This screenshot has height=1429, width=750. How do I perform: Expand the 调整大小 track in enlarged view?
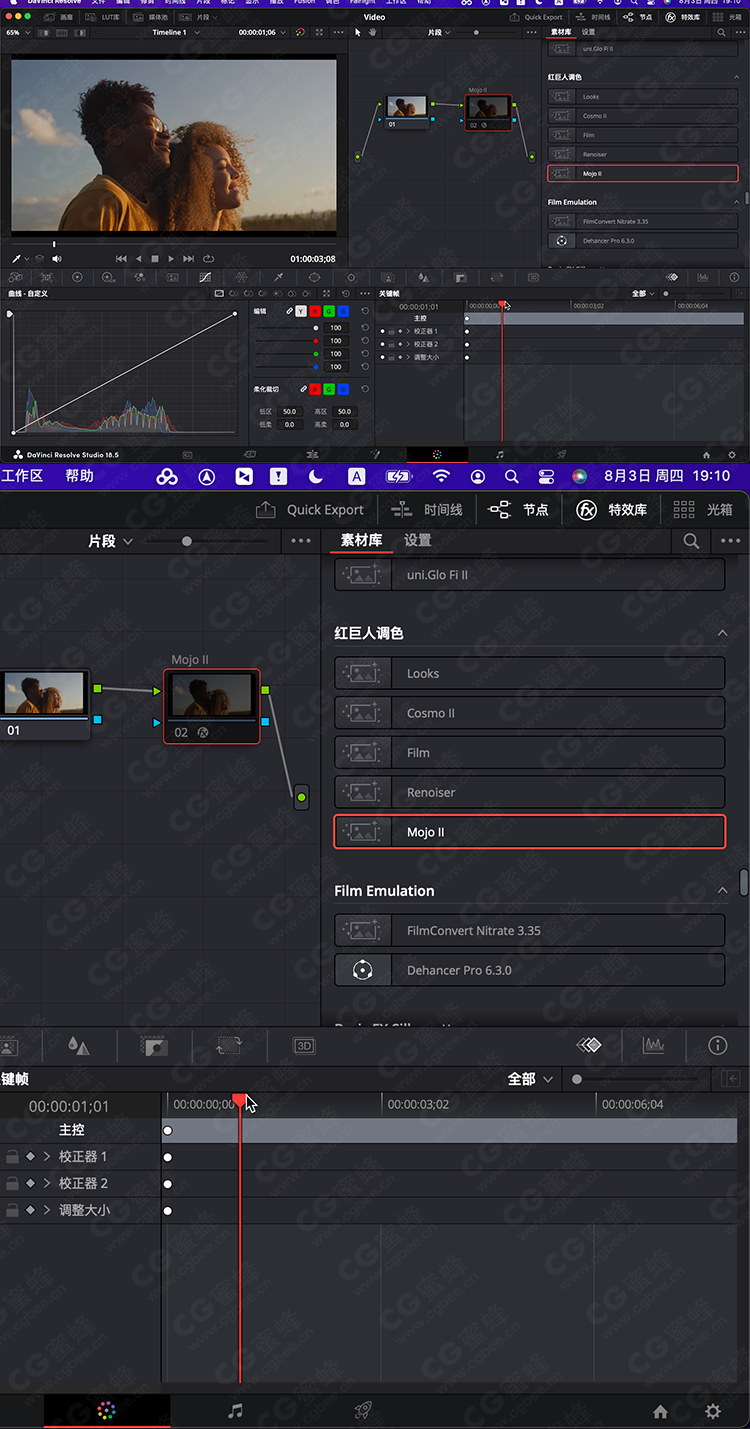tap(46, 1210)
